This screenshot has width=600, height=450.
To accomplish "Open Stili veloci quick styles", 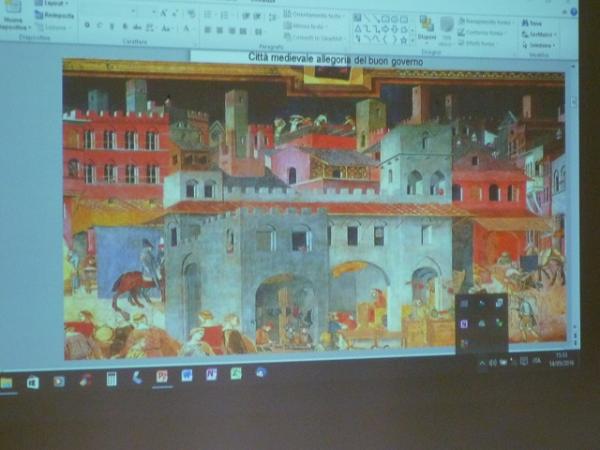I will 446,31.
